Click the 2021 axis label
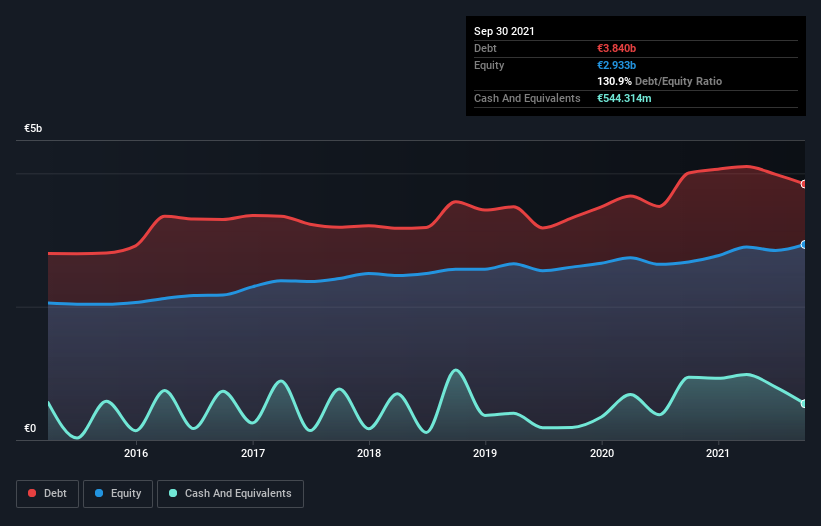 click(718, 453)
